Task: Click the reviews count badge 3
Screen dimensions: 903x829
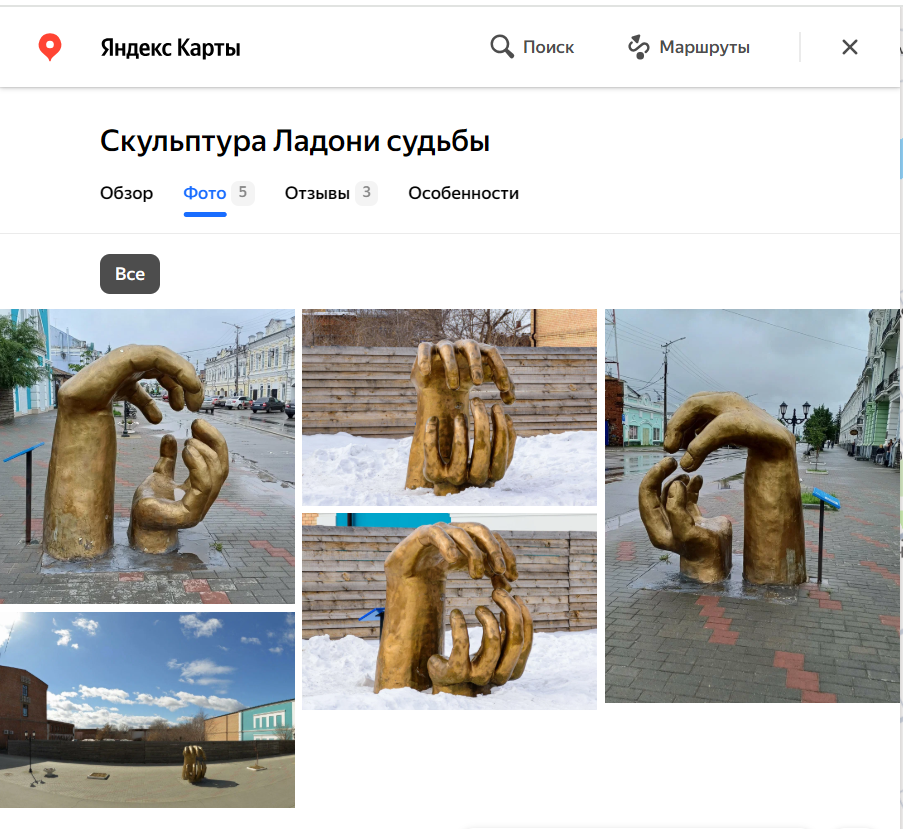Action: point(366,193)
